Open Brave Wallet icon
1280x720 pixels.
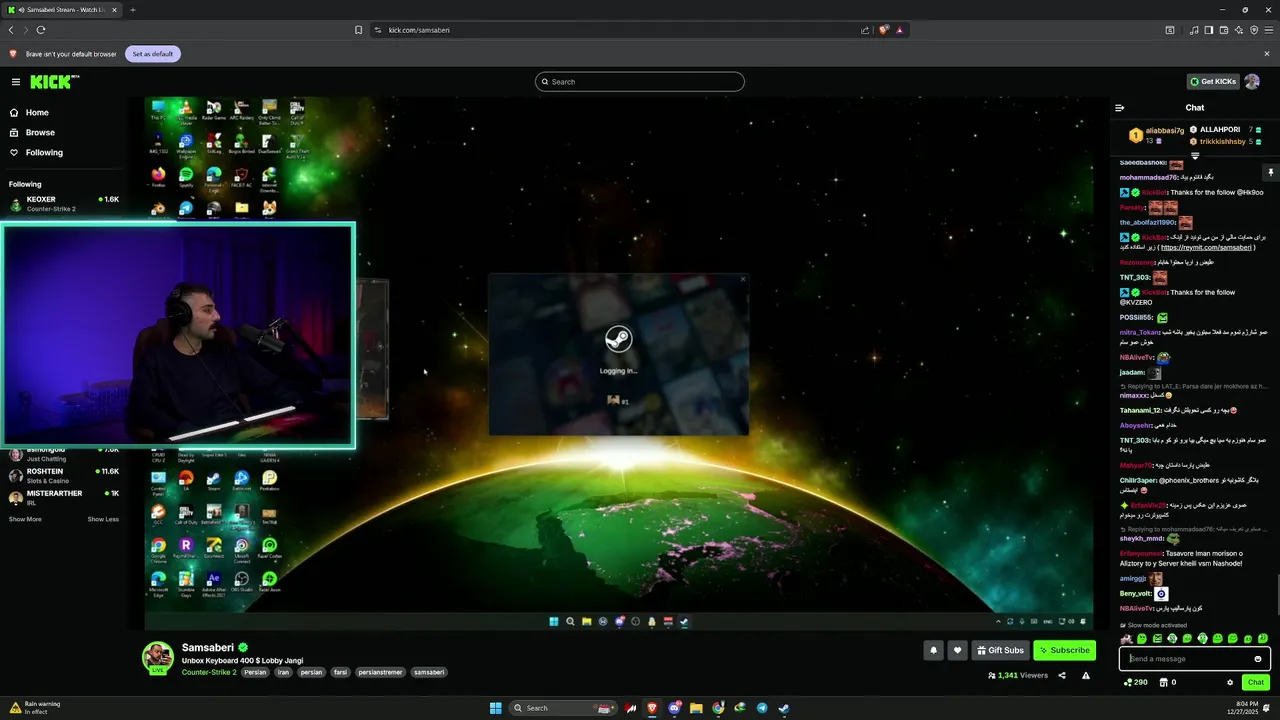point(1224,30)
